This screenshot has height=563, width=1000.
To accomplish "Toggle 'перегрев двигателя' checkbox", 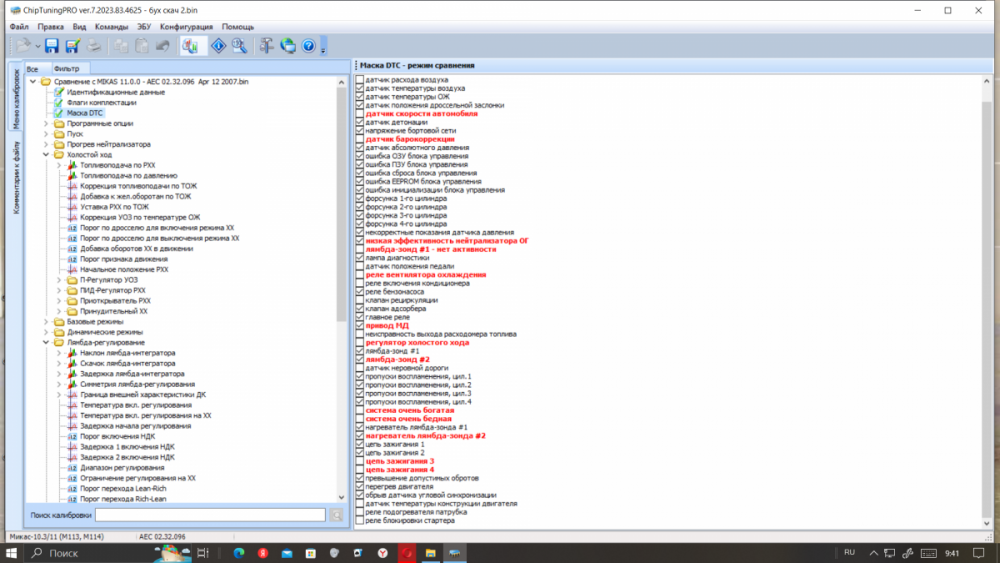I will click(x=360, y=486).
